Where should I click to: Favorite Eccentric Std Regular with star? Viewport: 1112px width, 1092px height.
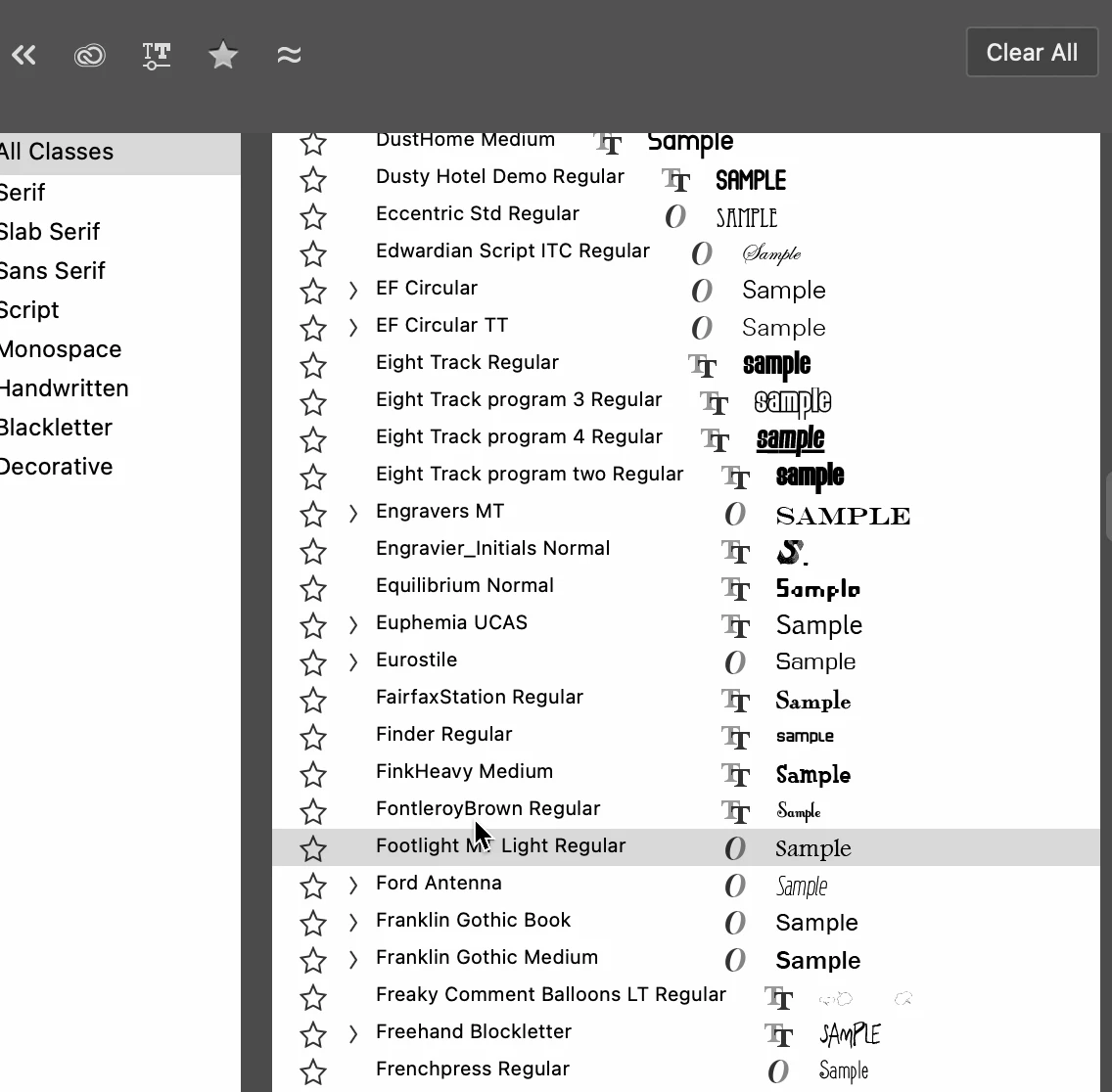click(313, 216)
